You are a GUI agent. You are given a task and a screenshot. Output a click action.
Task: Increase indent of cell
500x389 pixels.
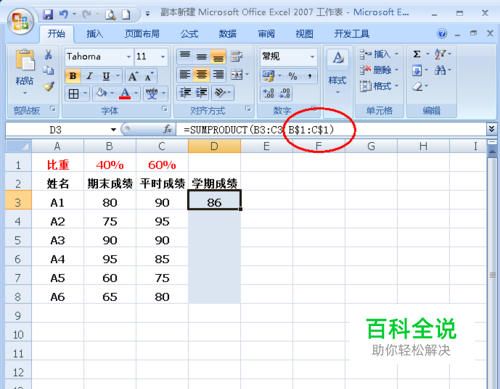(201, 92)
